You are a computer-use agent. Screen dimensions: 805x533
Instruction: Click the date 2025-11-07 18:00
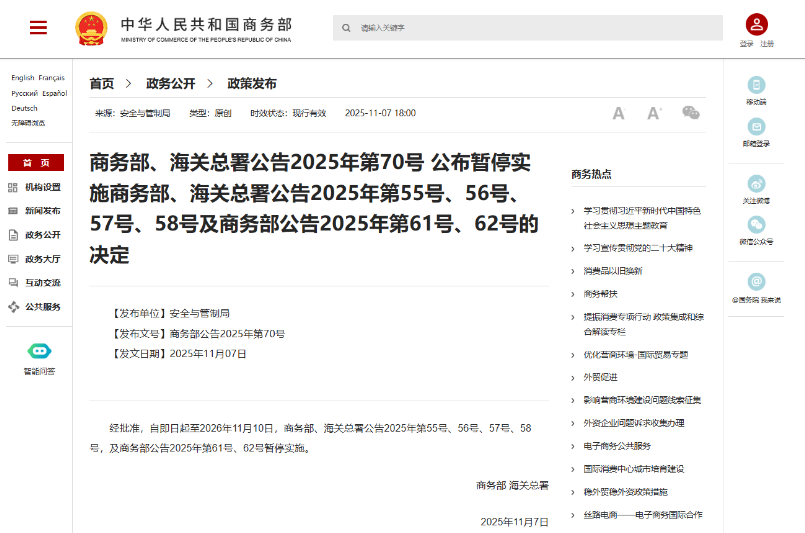pyautogui.click(x=380, y=113)
